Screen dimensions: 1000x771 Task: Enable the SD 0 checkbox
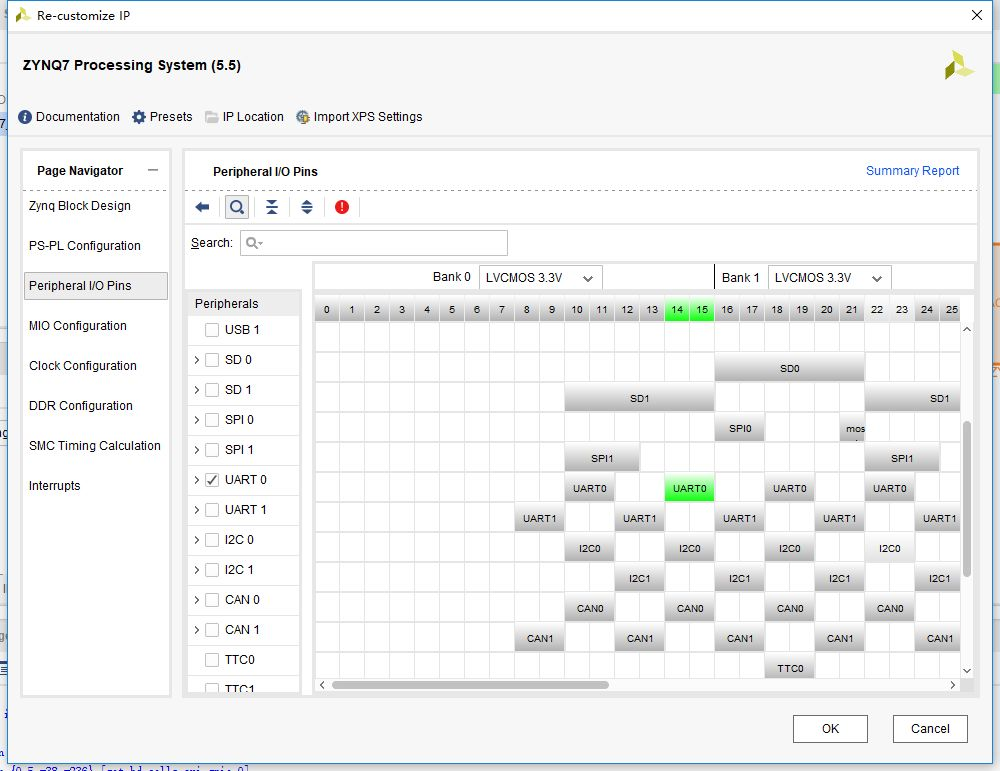212,360
